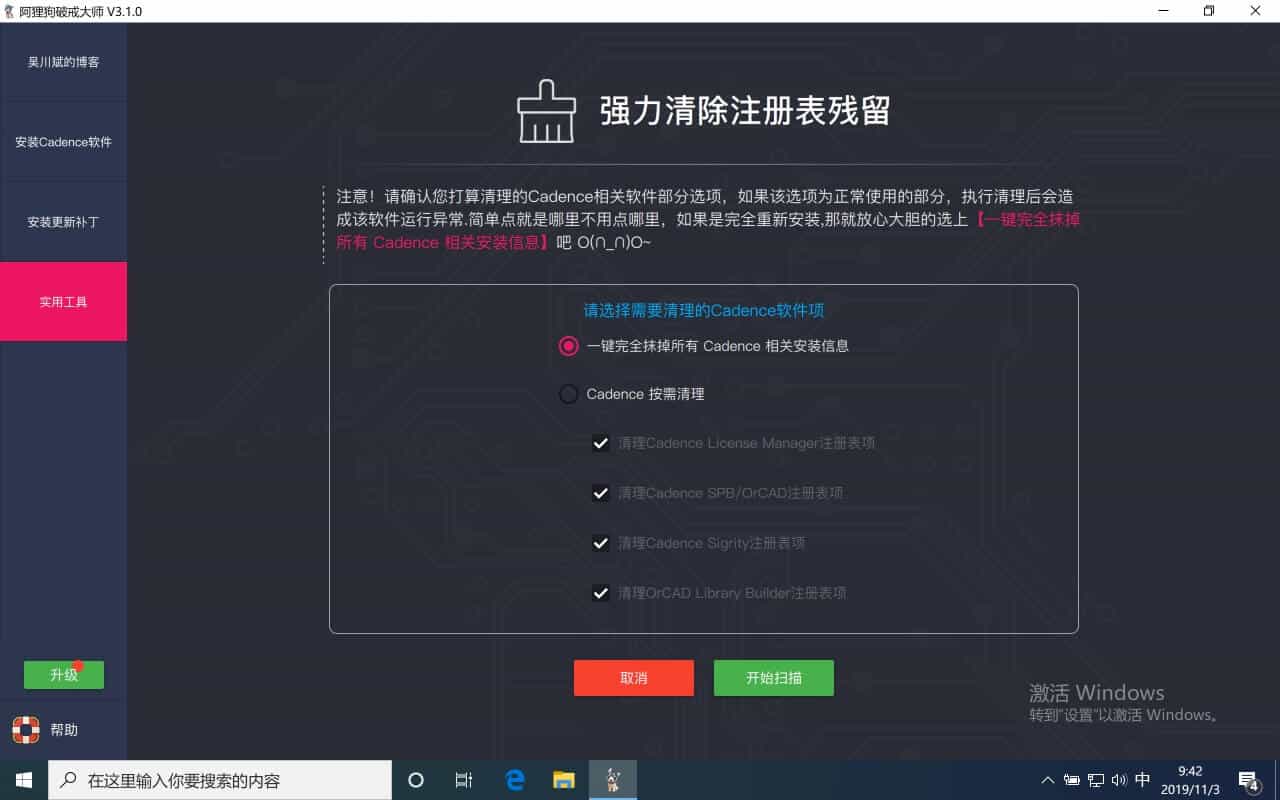Select Cadence 按需清理 radio button
The image size is (1280, 800).
568,394
